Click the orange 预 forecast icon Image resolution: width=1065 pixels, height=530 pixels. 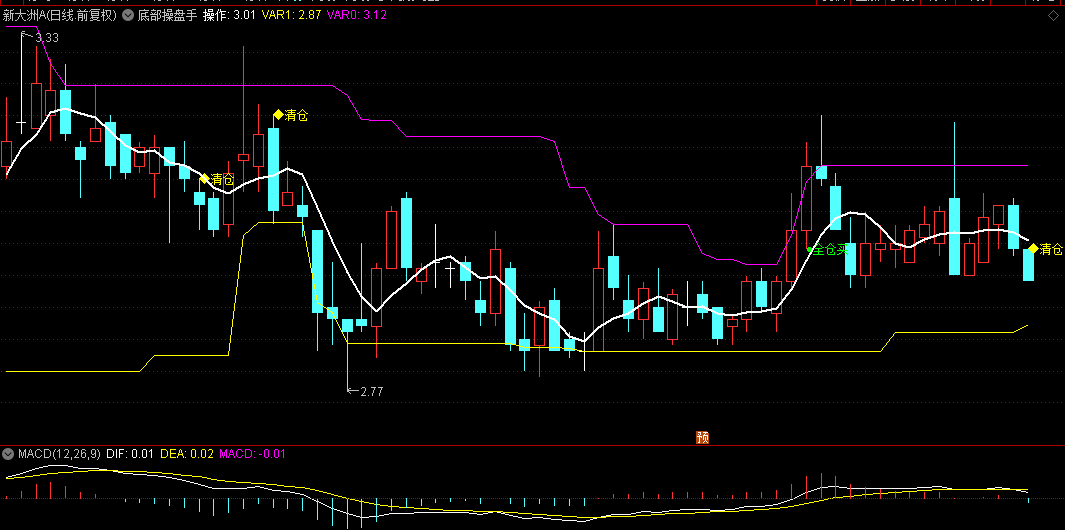click(x=702, y=438)
